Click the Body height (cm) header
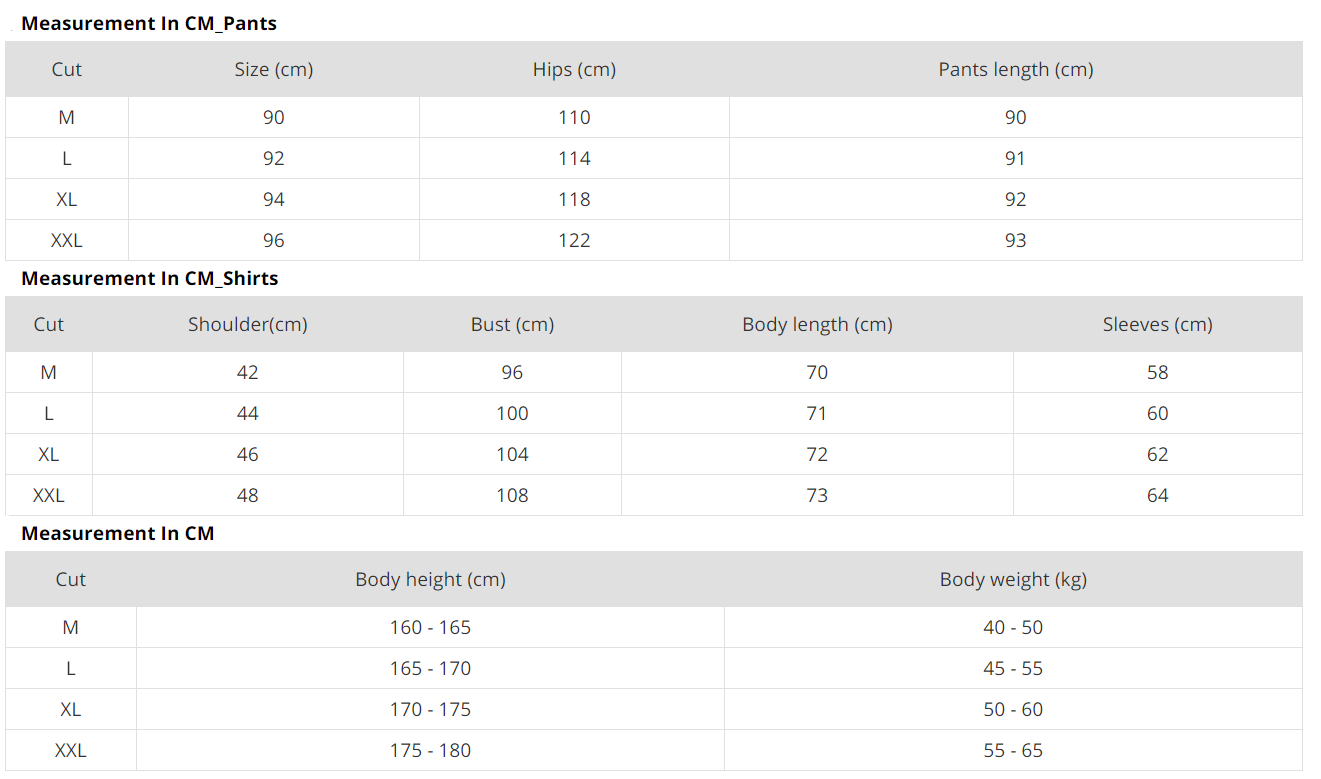Viewport: 1321px width, 779px height. coord(430,579)
